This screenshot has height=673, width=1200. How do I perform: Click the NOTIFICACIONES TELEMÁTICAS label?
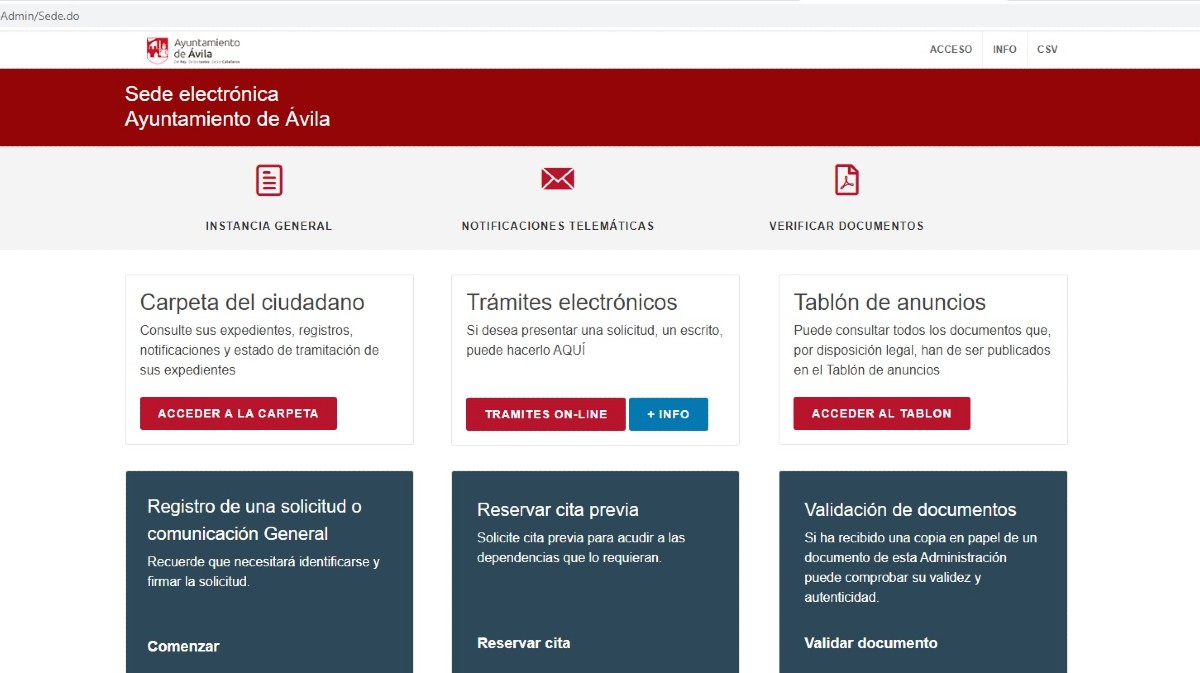coord(557,226)
